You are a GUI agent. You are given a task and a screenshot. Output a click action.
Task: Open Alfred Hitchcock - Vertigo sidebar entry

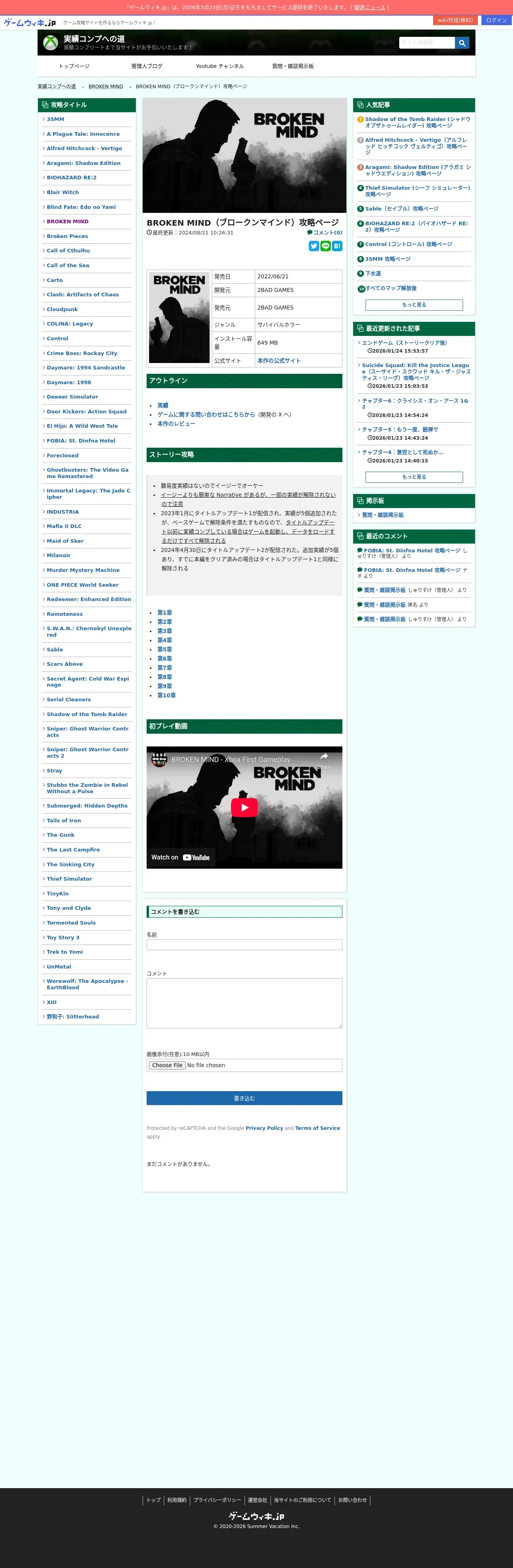pos(84,149)
